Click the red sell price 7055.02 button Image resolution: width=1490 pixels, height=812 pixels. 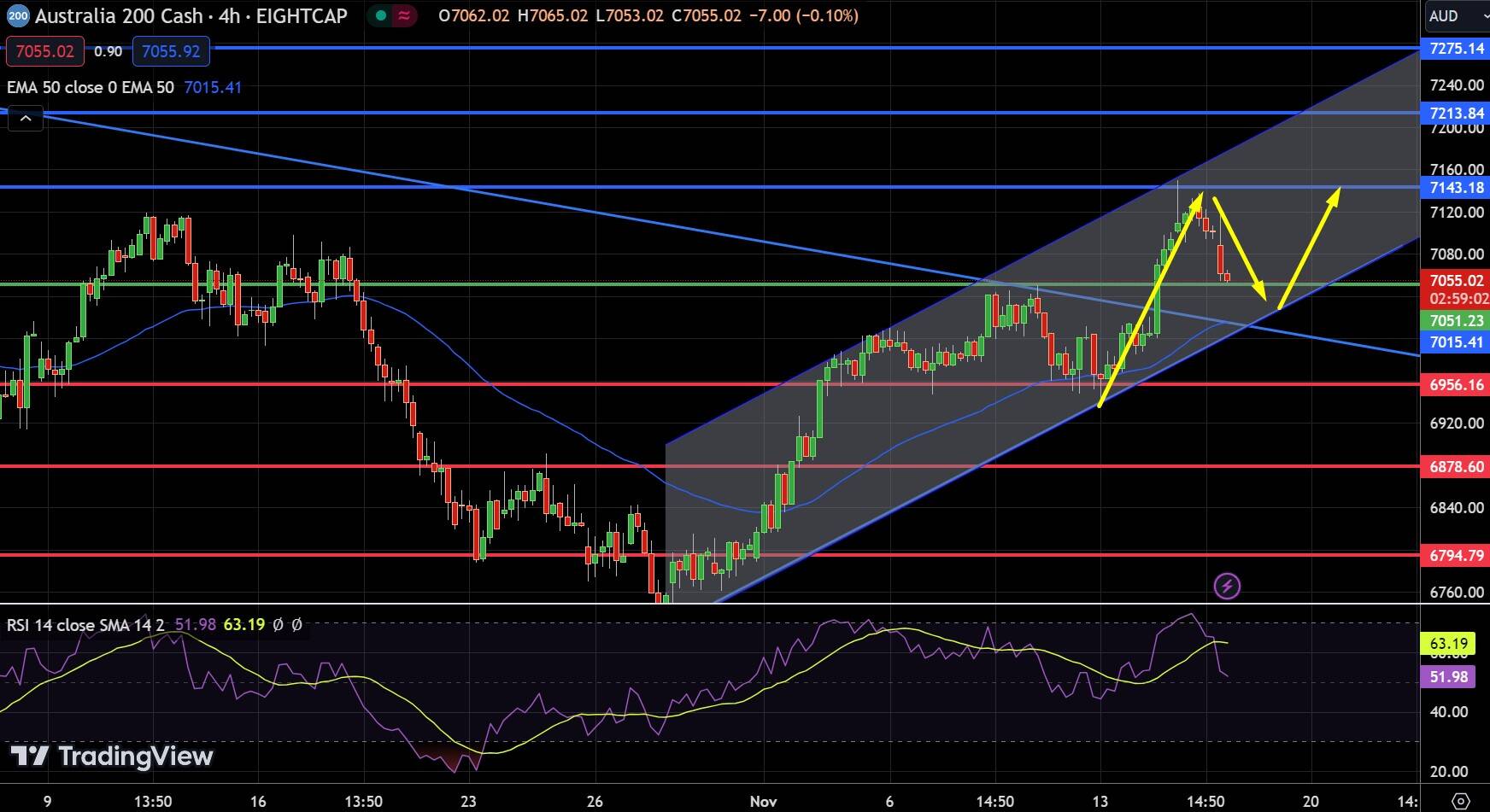pos(44,51)
